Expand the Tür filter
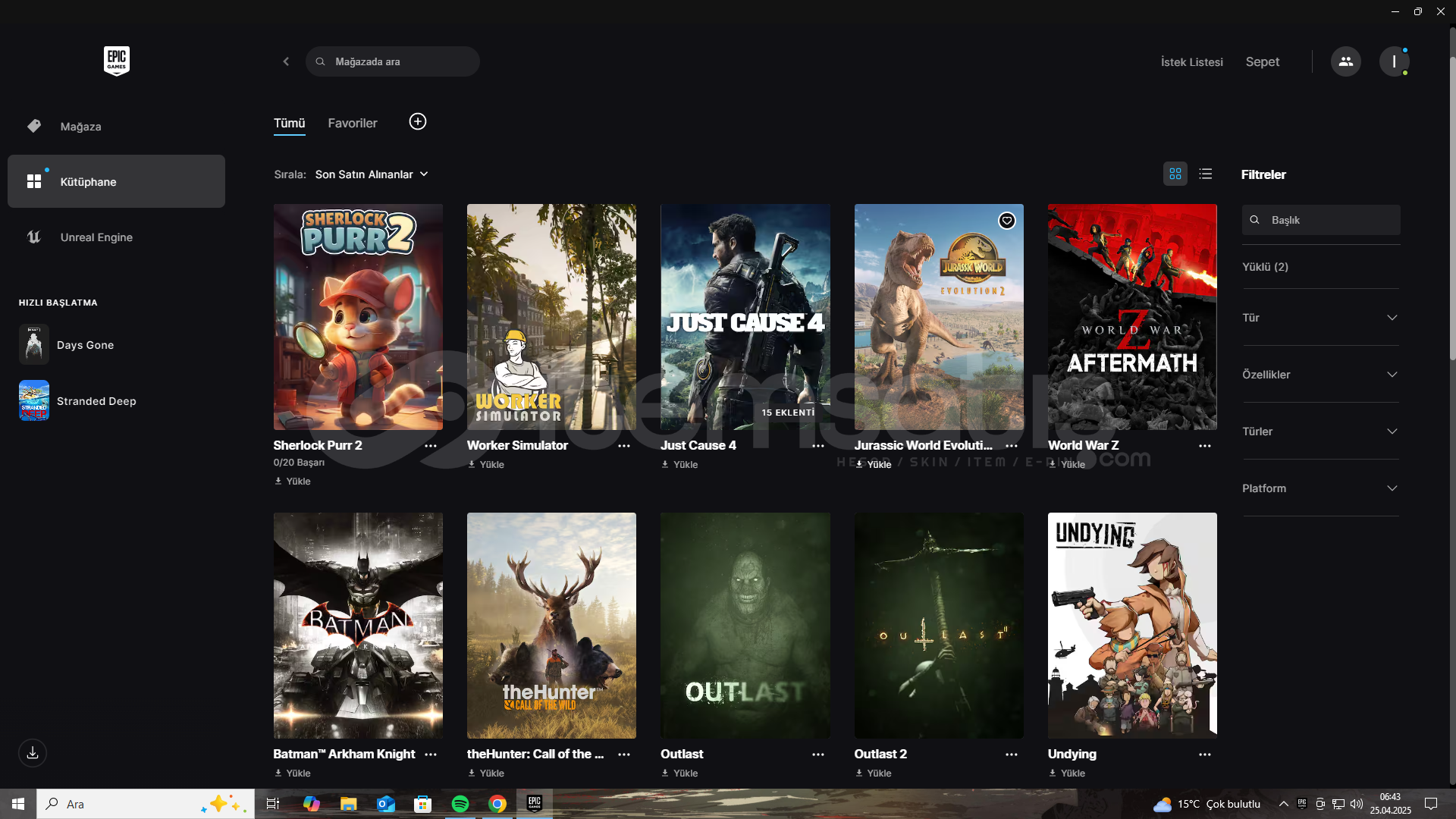The height and width of the screenshot is (819, 1456). coord(1320,318)
